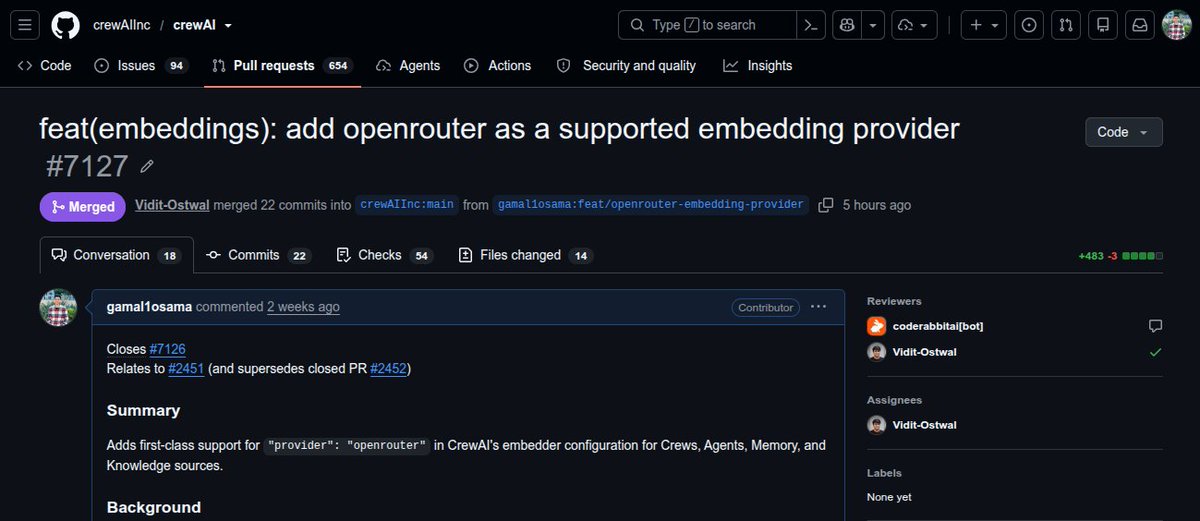Click the Labels sidebar heading
Viewport: 1200px width, 521px height.
[884, 473]
